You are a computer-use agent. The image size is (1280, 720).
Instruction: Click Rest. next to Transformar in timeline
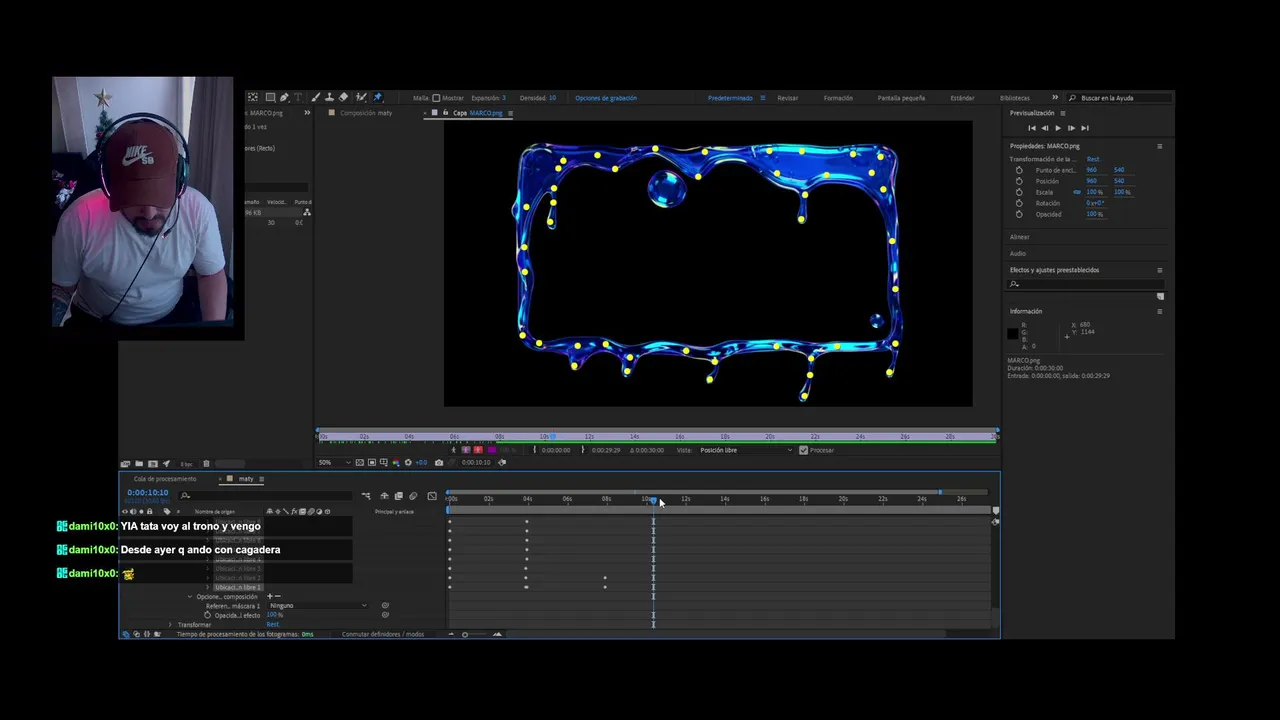pos(273,624)
